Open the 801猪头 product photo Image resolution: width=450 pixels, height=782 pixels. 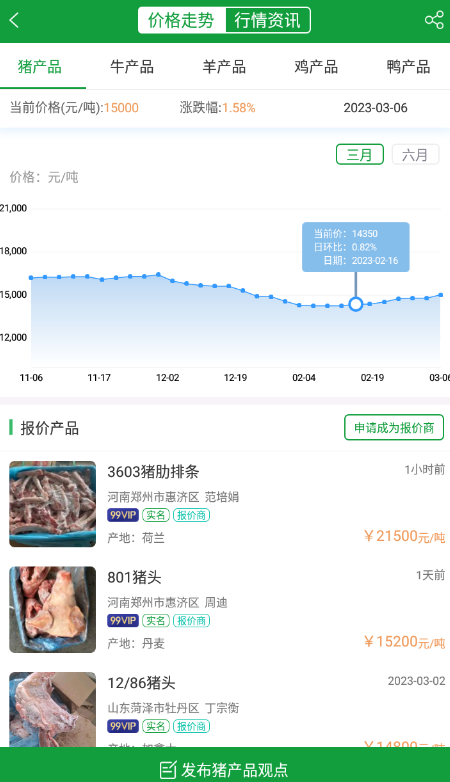tap(52, 609)
